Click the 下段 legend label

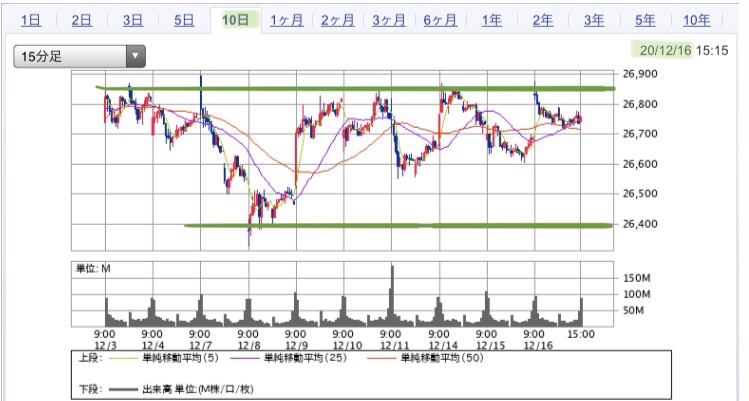tap(90, 389)
